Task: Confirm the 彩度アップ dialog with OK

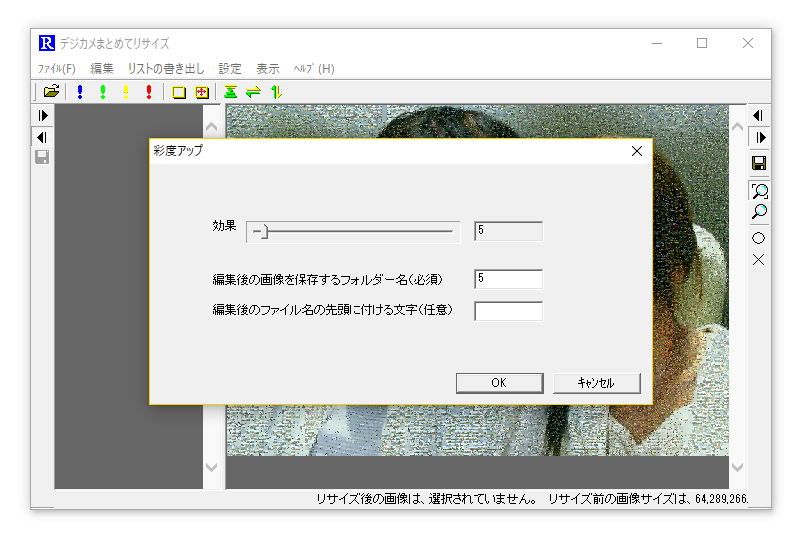Action: point(499,383)
